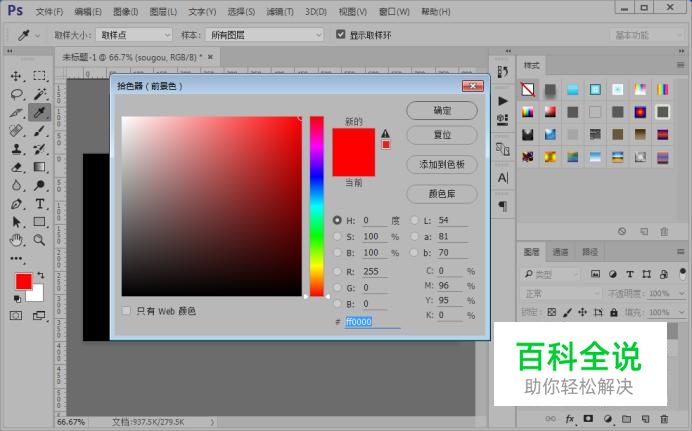The height and width of the screenshot is (431, 692).
Task: Select the S saturation radio button
Action: (x=337, y=236)
